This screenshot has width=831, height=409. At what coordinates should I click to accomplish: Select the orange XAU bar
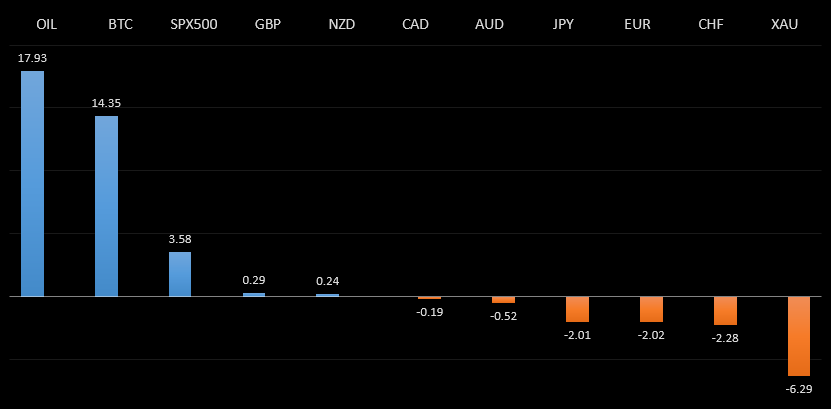coord(799,336)
